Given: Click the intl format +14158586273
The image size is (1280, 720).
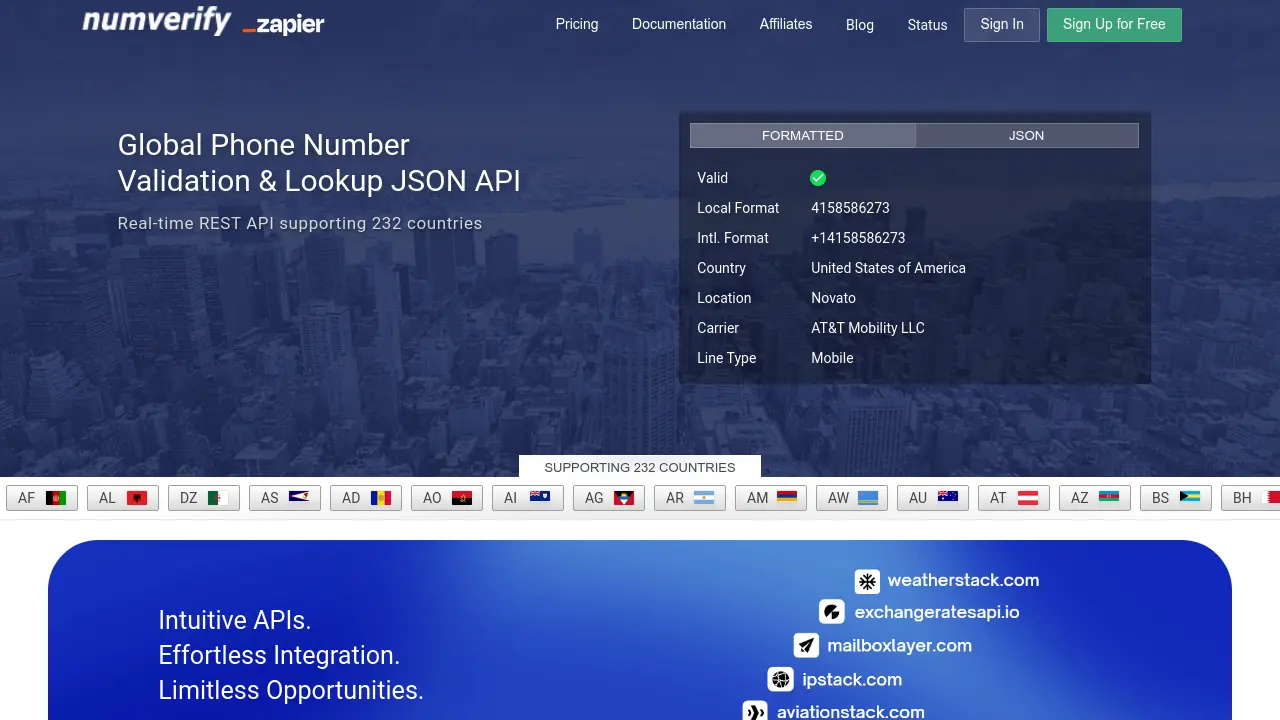Looking at the screenshot, I should point(858,238).
